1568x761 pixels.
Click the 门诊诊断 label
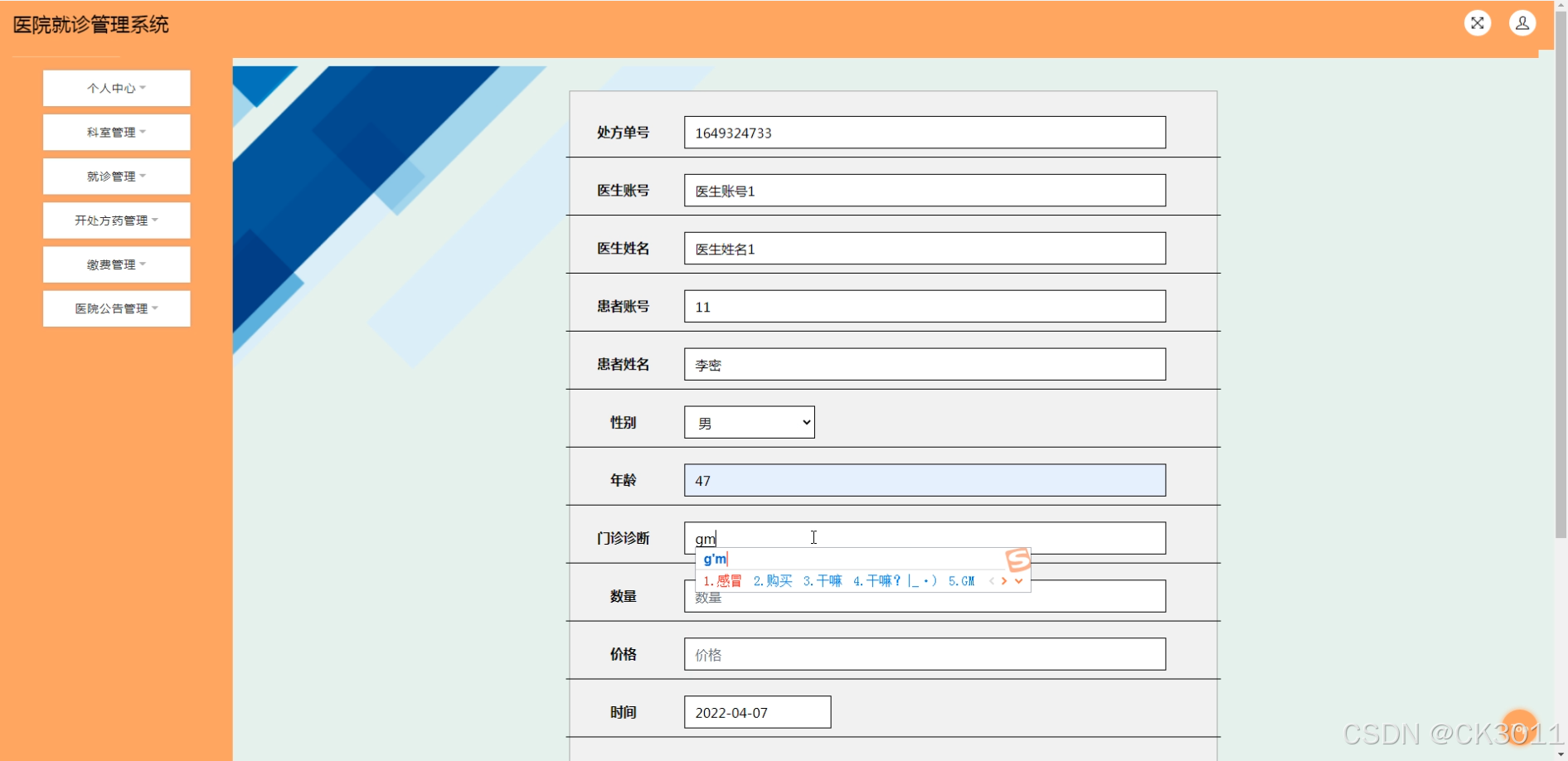(624, 538)
